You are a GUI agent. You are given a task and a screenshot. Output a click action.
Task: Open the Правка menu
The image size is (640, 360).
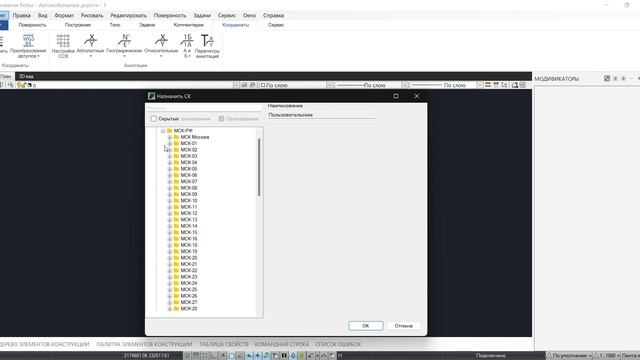(22, 15)
